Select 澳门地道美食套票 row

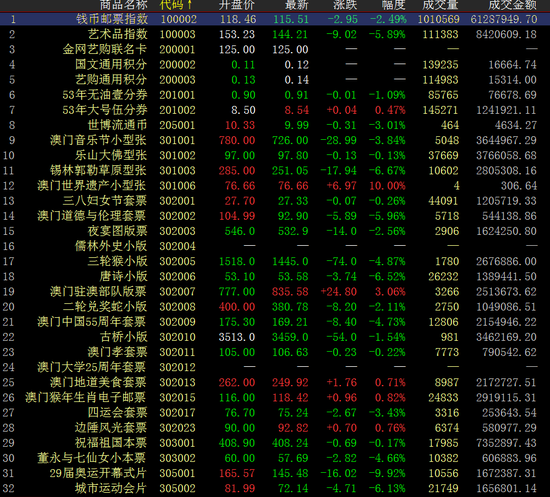pos(275,382)
